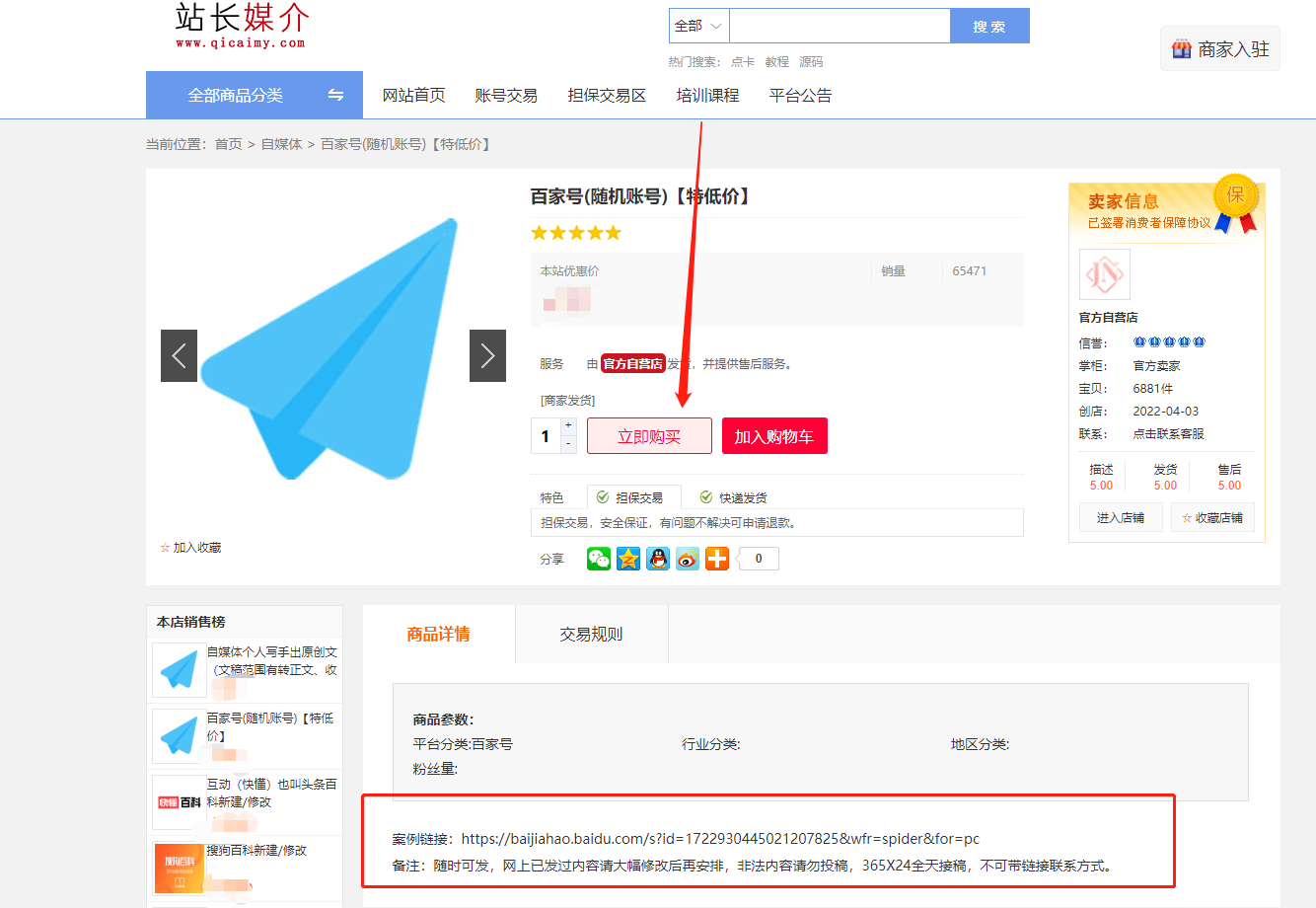The height and width of the screenshot is (908, 1316).
Task: Open the 百家号(随机账号)【特低价】 sales list item
Action: (270, 727)
